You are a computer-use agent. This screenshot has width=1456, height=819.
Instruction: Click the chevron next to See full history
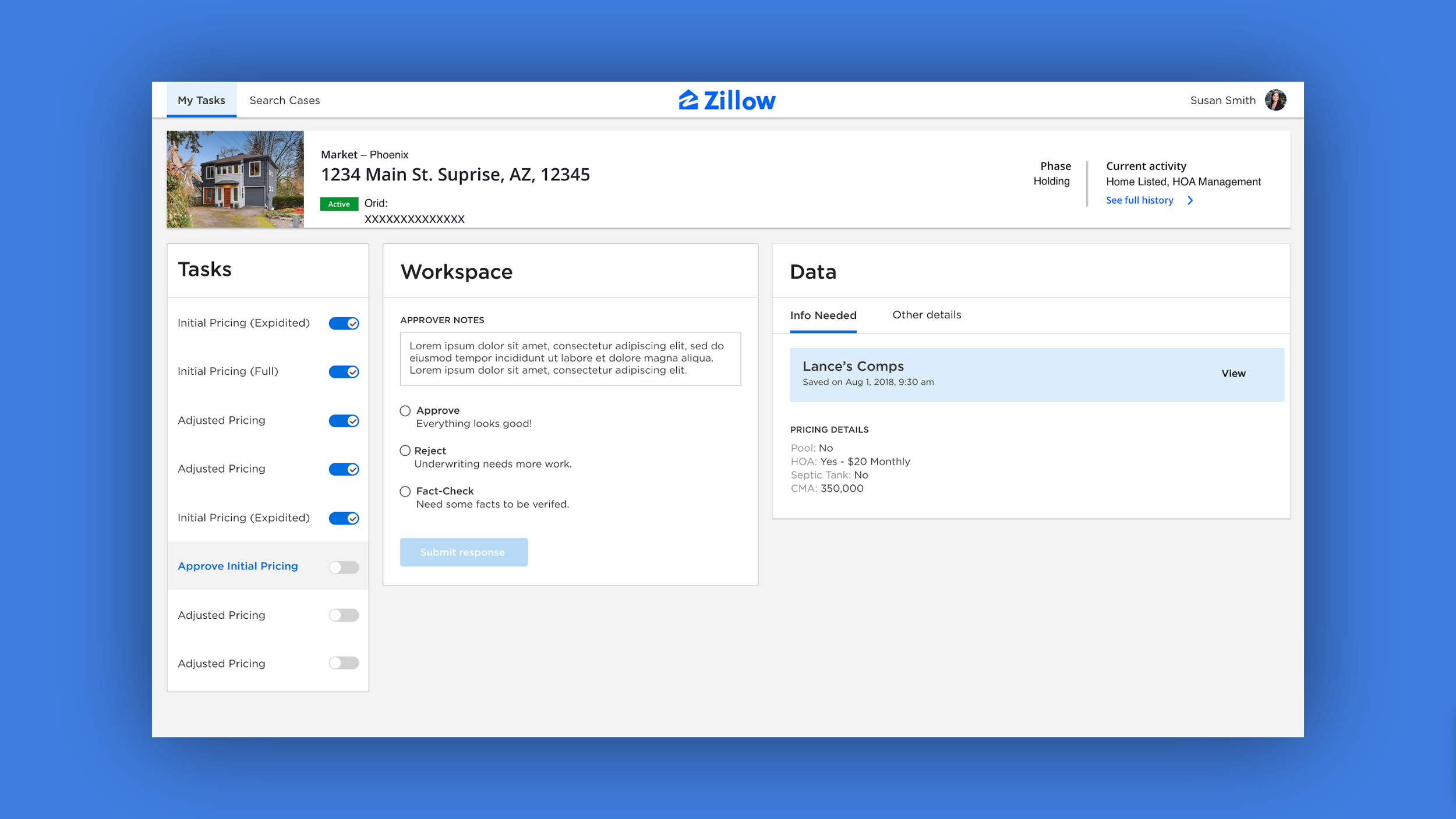[1190, 200]
